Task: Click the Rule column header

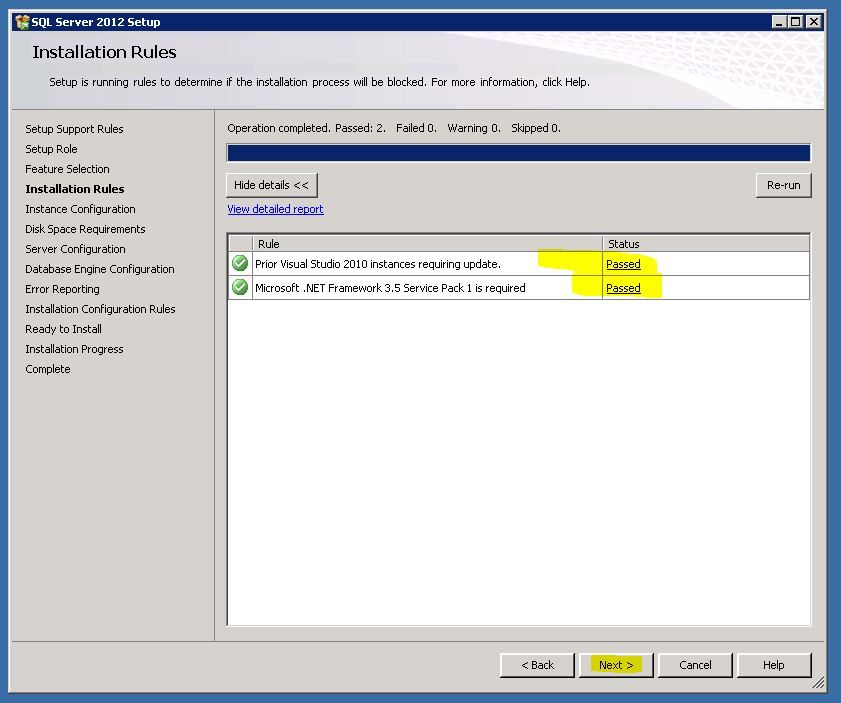Action: tap(427, 243)
